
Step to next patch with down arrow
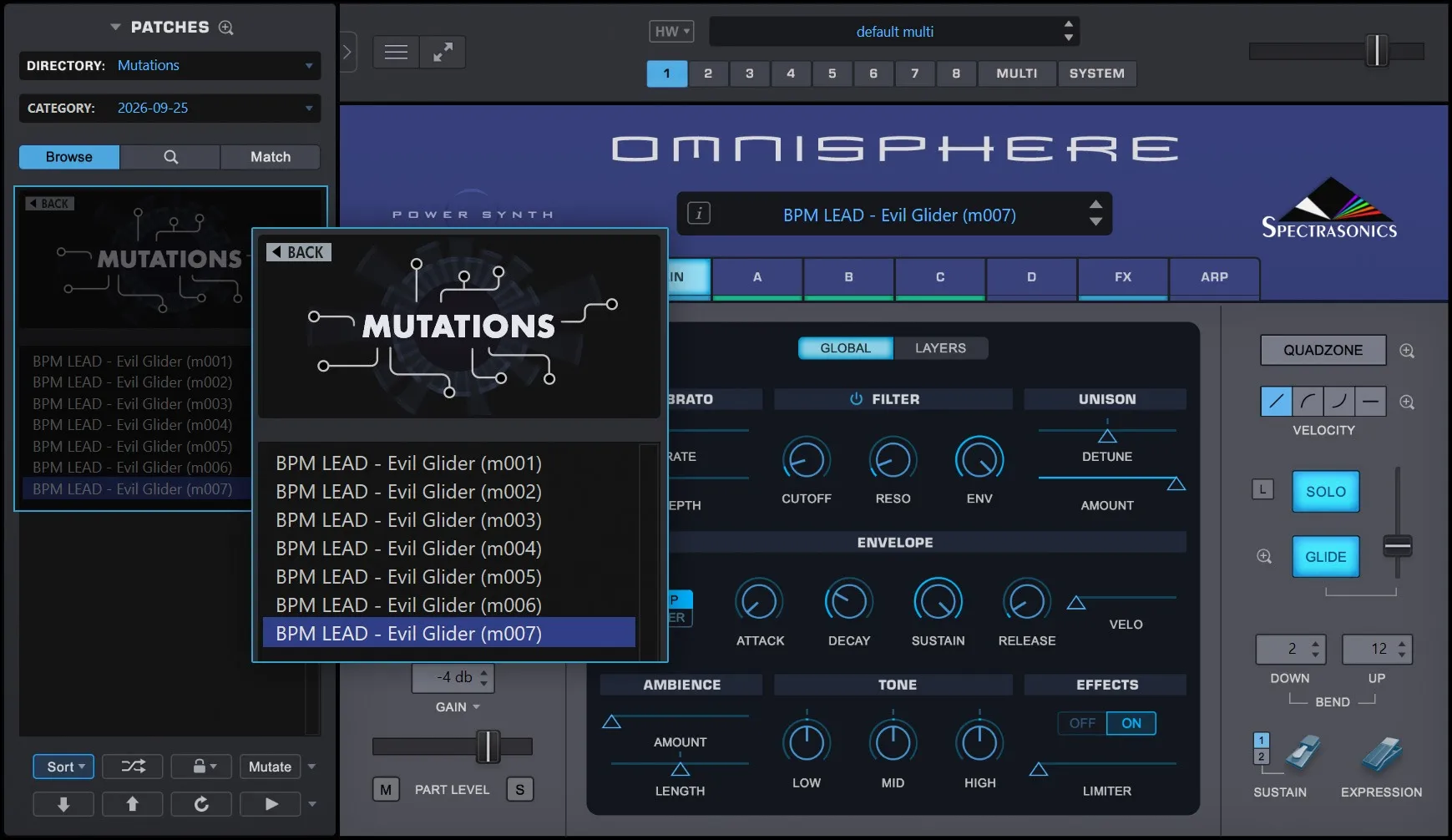point(1095,222)
